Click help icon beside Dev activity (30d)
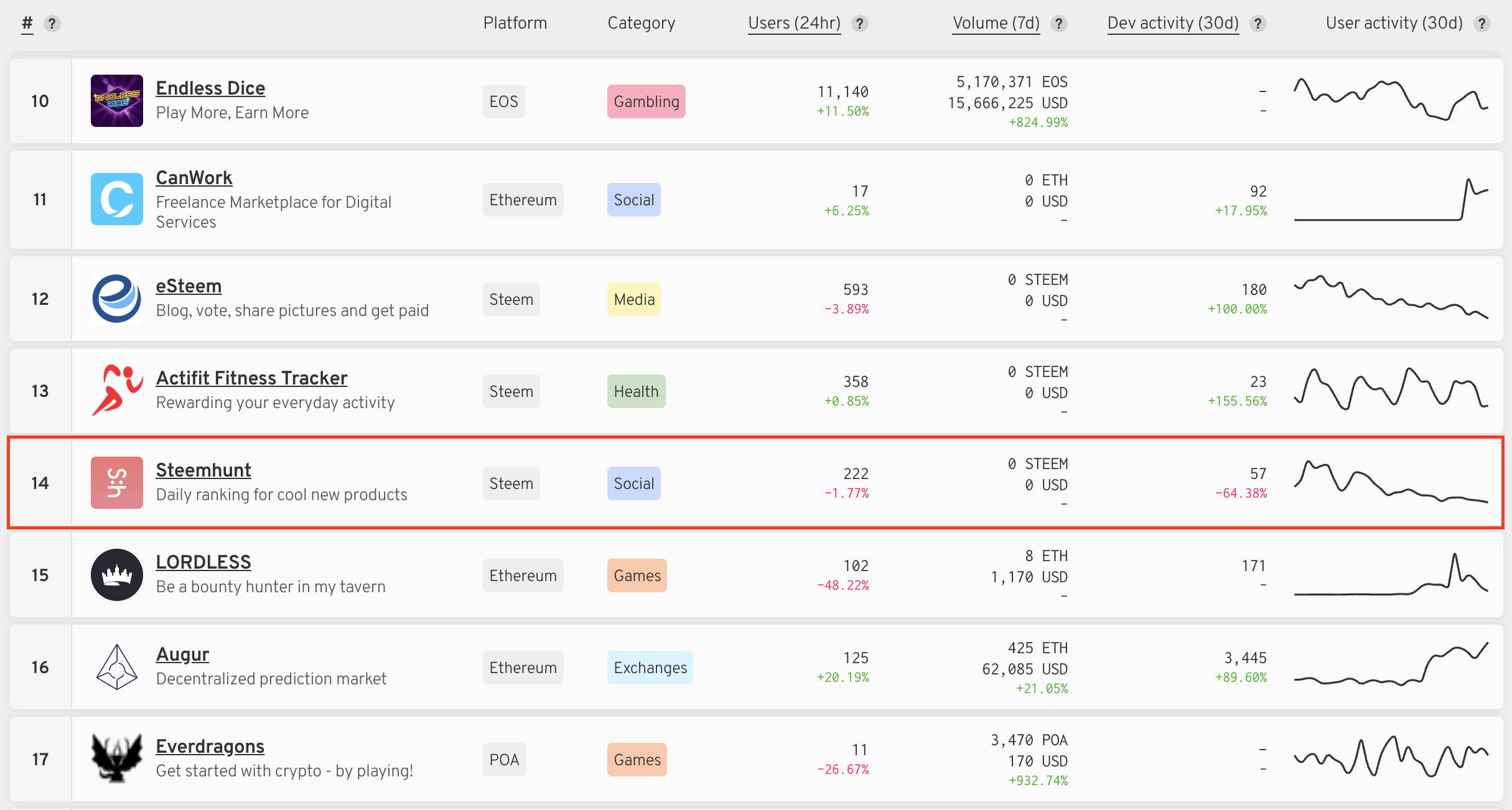1512x810 pixels. 1258,24
